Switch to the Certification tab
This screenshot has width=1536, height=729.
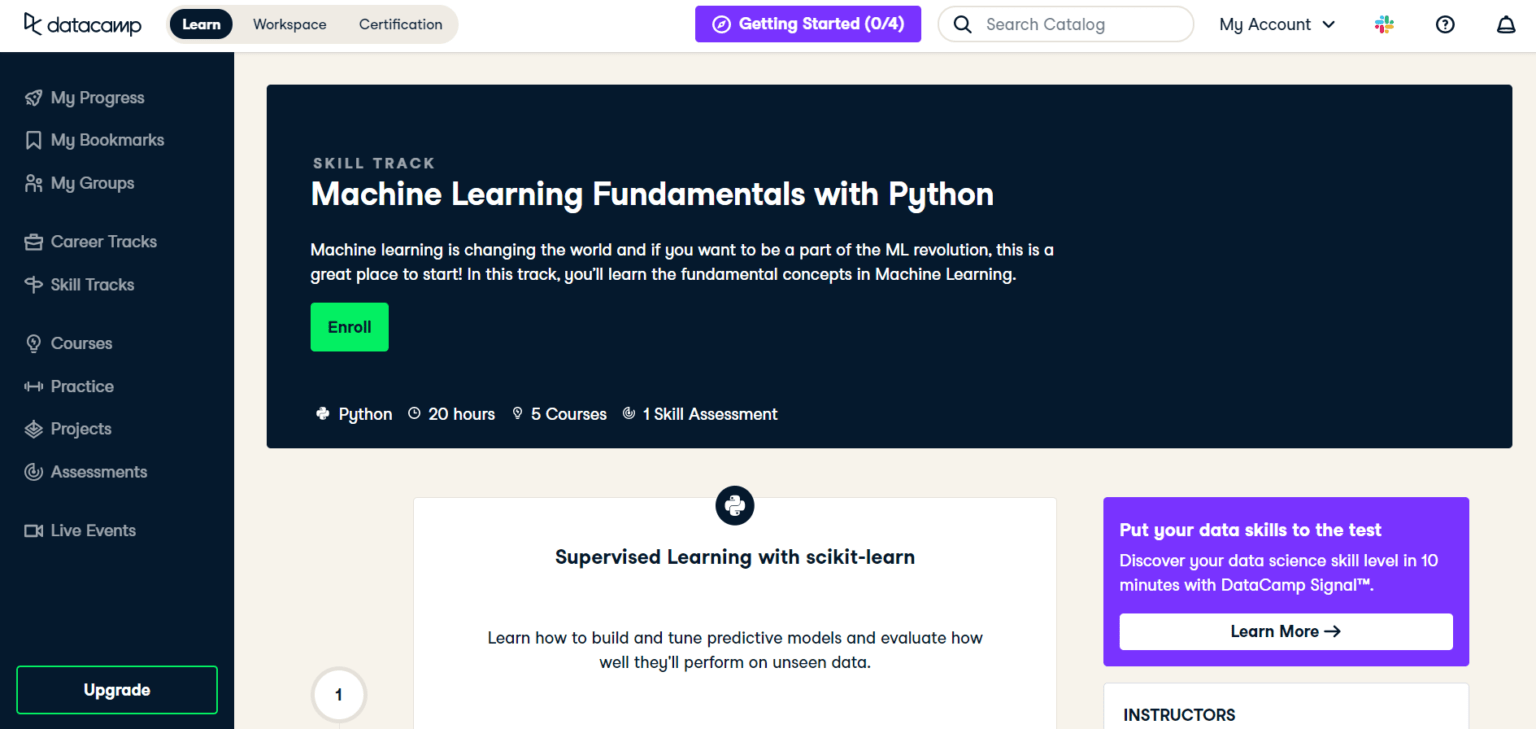click(400, 24)
